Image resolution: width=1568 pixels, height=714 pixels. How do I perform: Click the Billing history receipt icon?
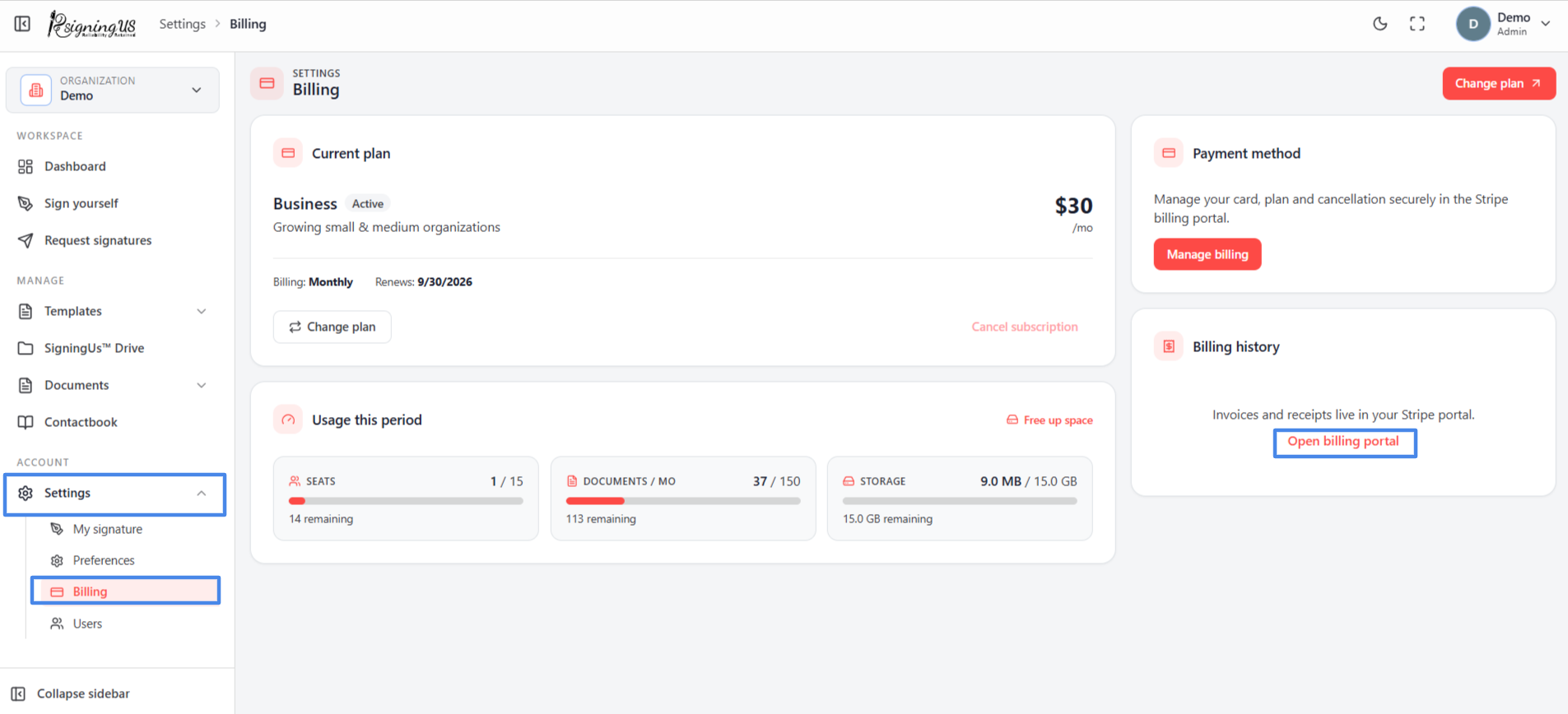1169,346
